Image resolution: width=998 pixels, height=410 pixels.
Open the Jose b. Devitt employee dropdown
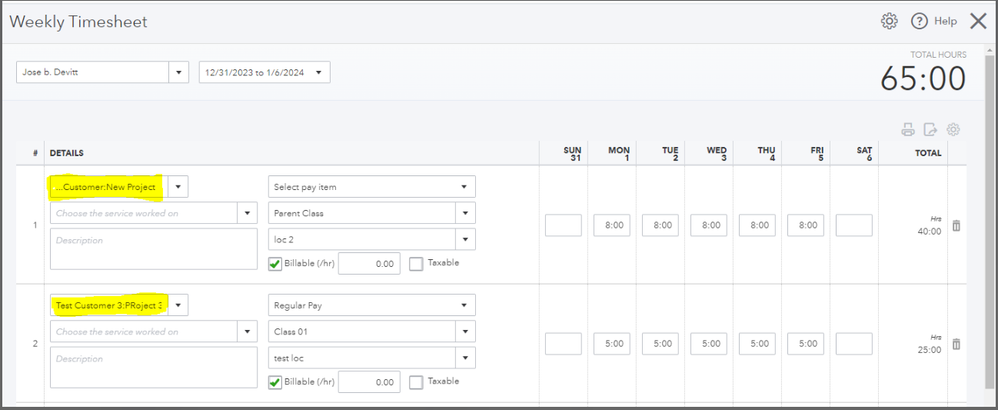(180, 72)
